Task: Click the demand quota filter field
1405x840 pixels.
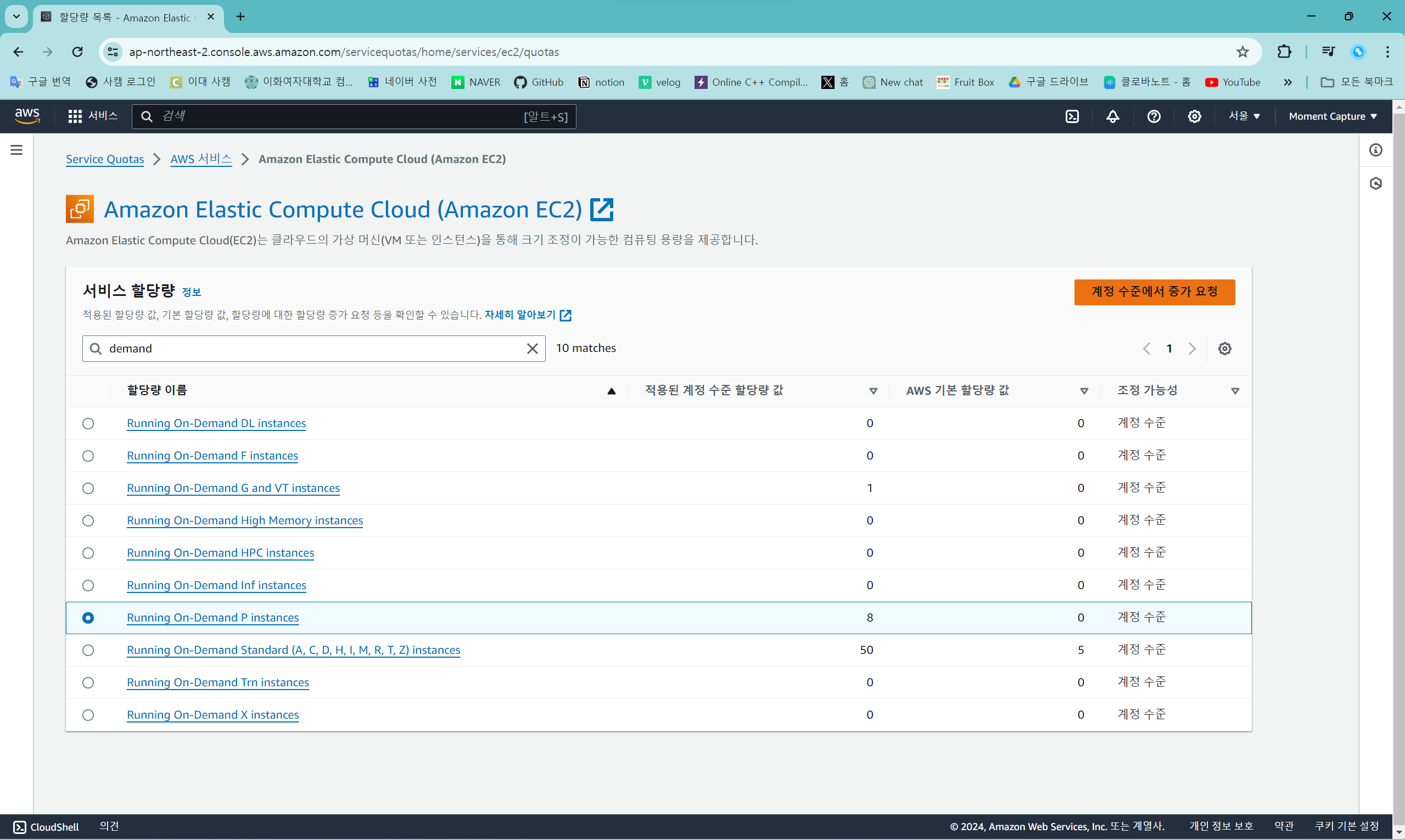Action: pyautogui.click(x=311, y=349)
